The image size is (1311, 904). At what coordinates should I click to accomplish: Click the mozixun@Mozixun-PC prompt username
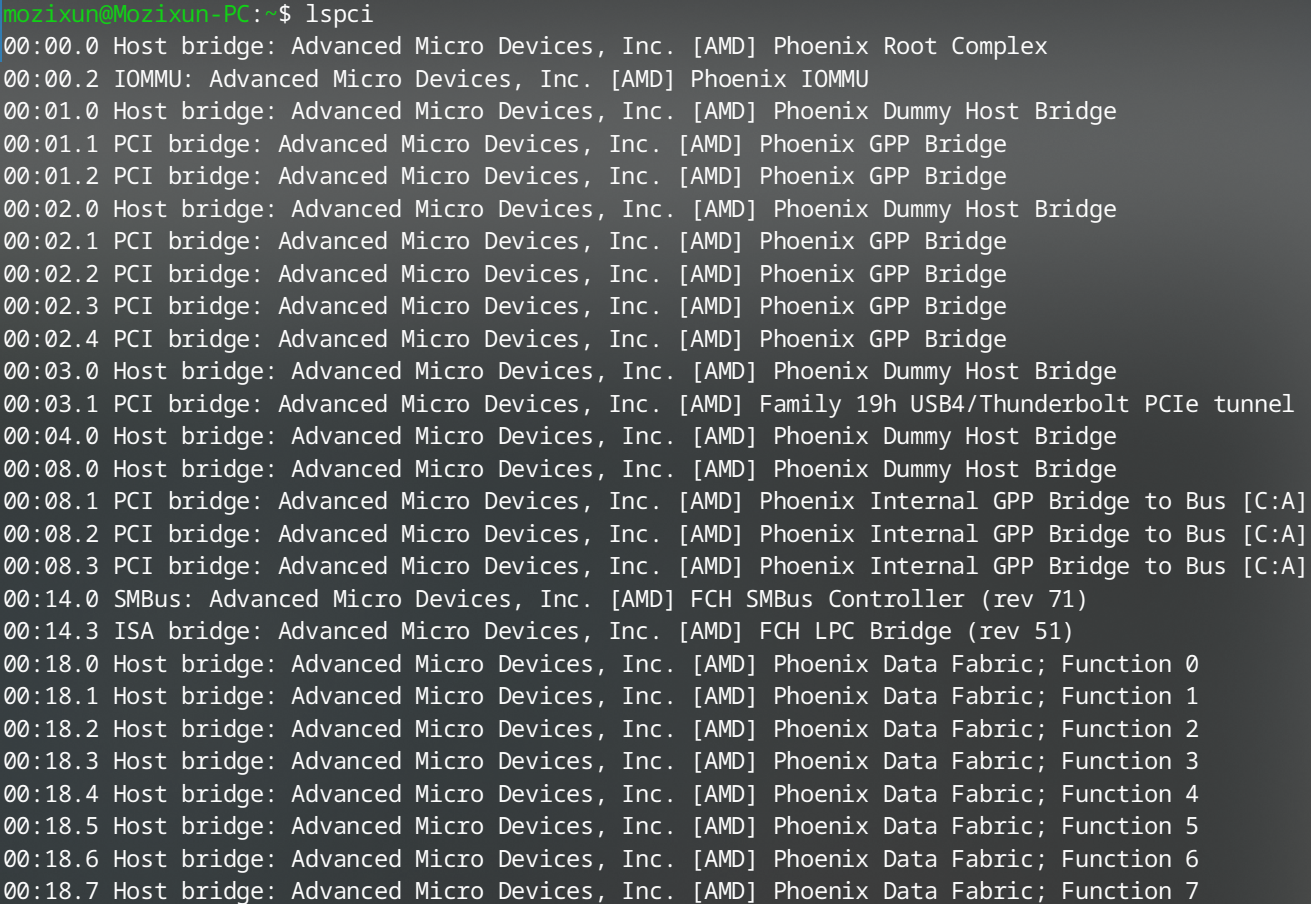[x=126, y=14]
